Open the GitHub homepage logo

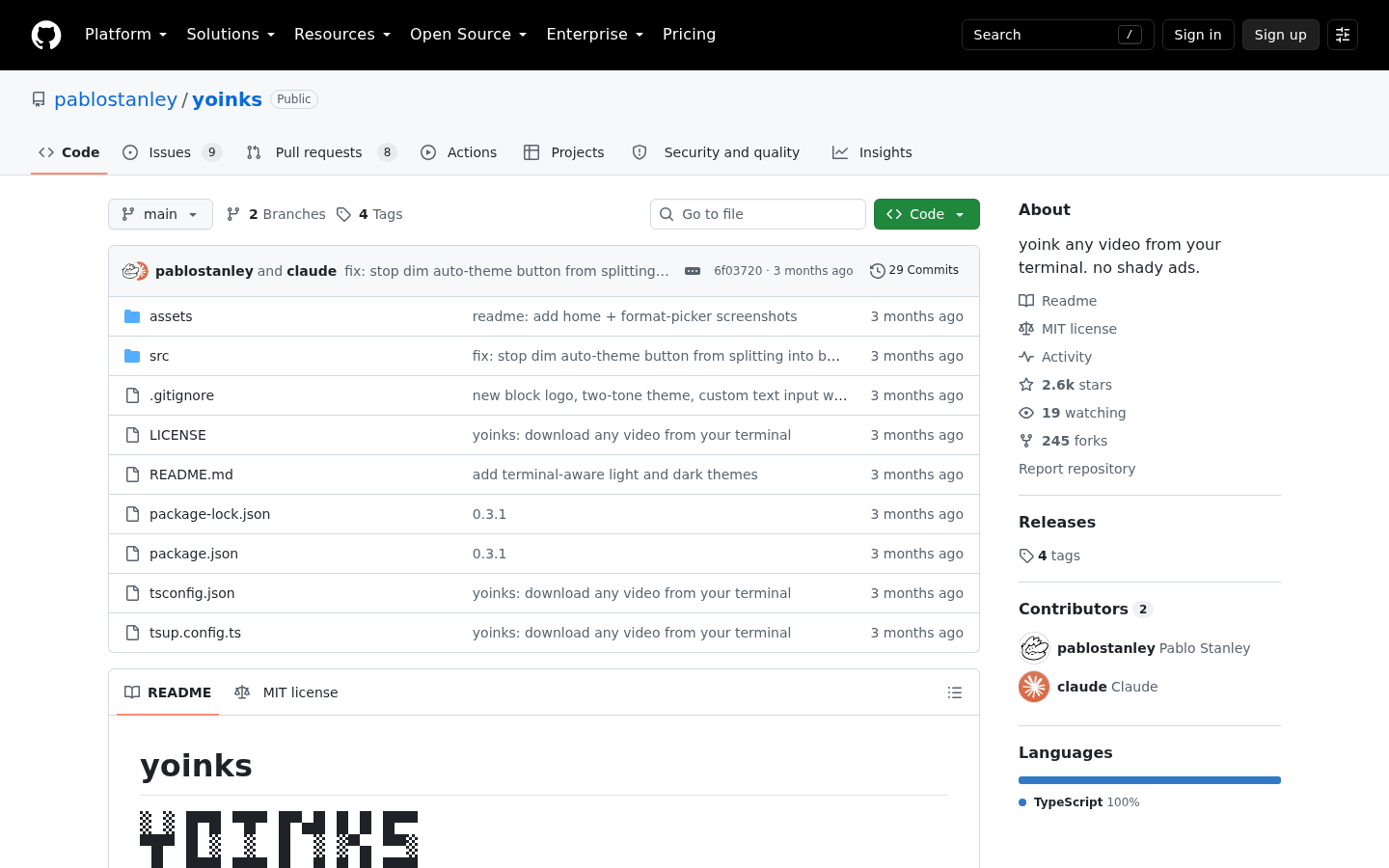46,35
